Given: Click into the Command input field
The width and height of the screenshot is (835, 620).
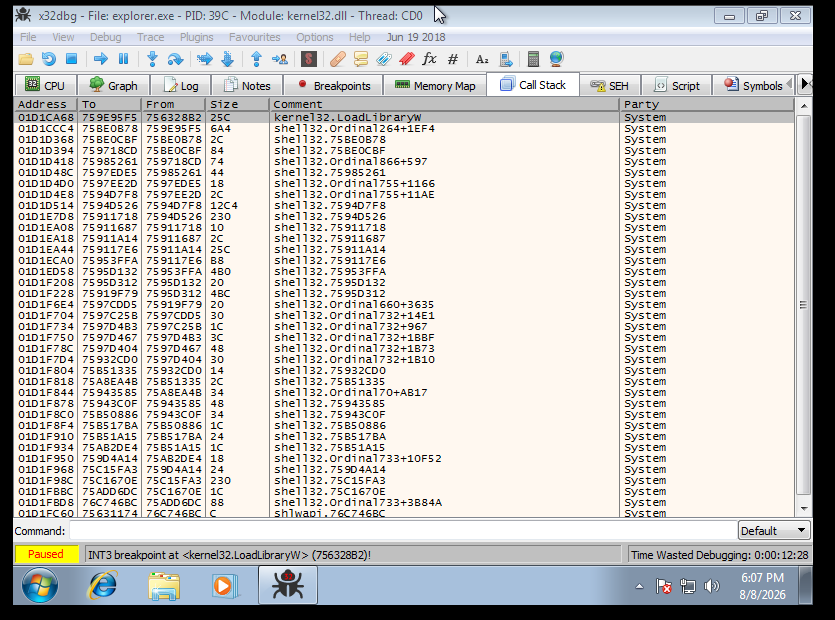Looking at the screenshot, I should 403,531.
